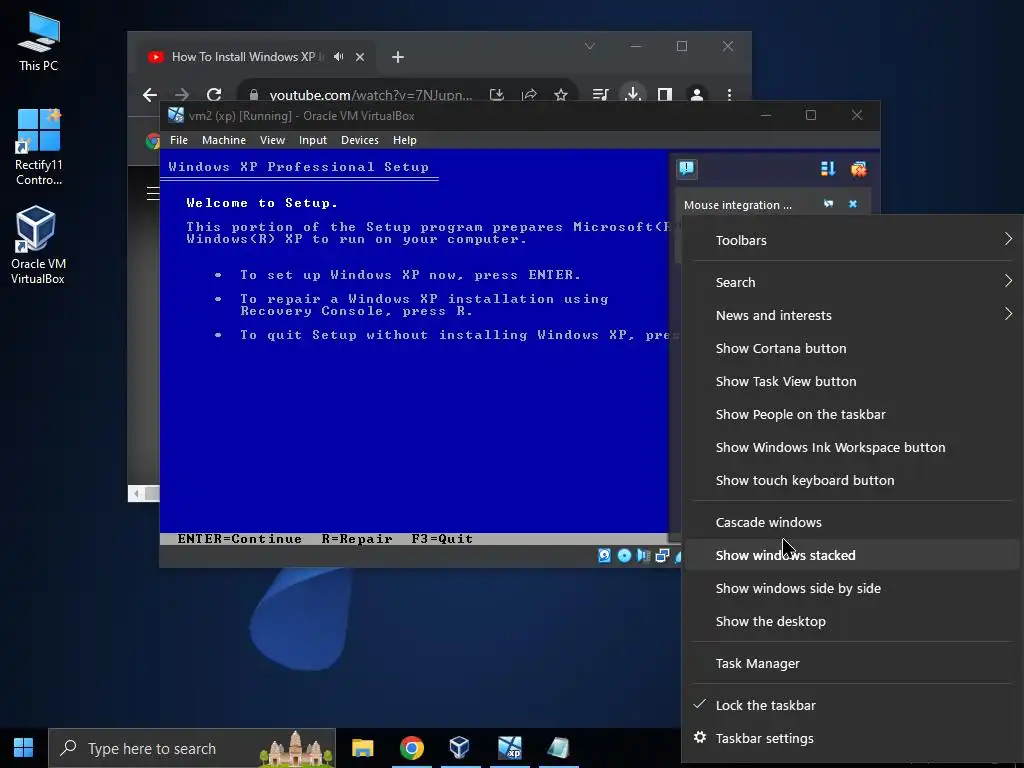Click the Chrome horizontal scrollbar left arrow
The width and height of the screenshot is (1024, 768).
click(136, 494)
